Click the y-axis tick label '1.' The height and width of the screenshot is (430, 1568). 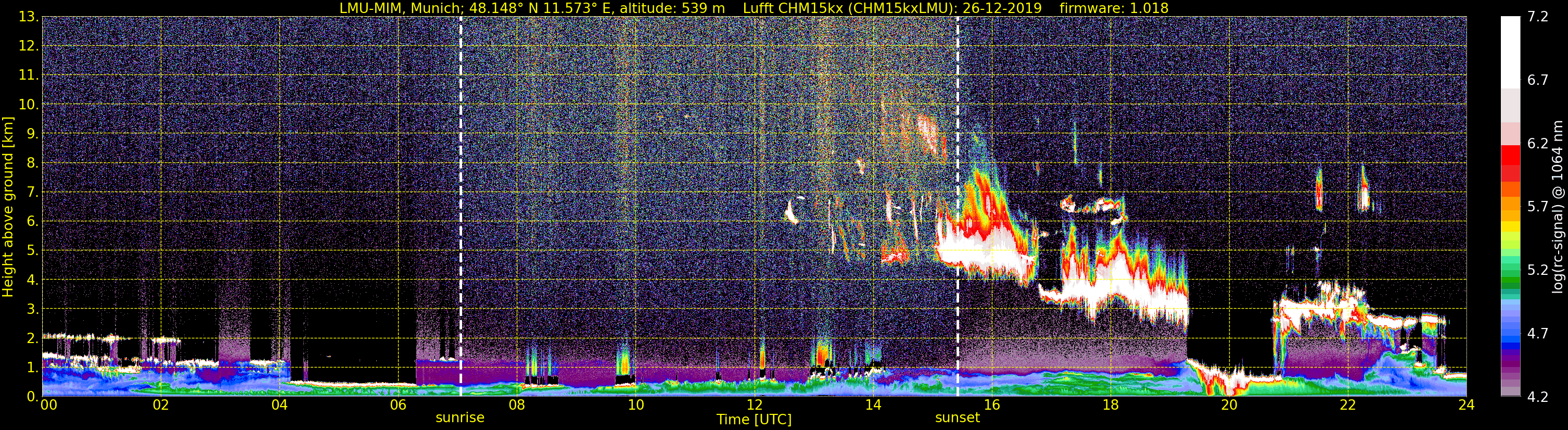point(32,368)
